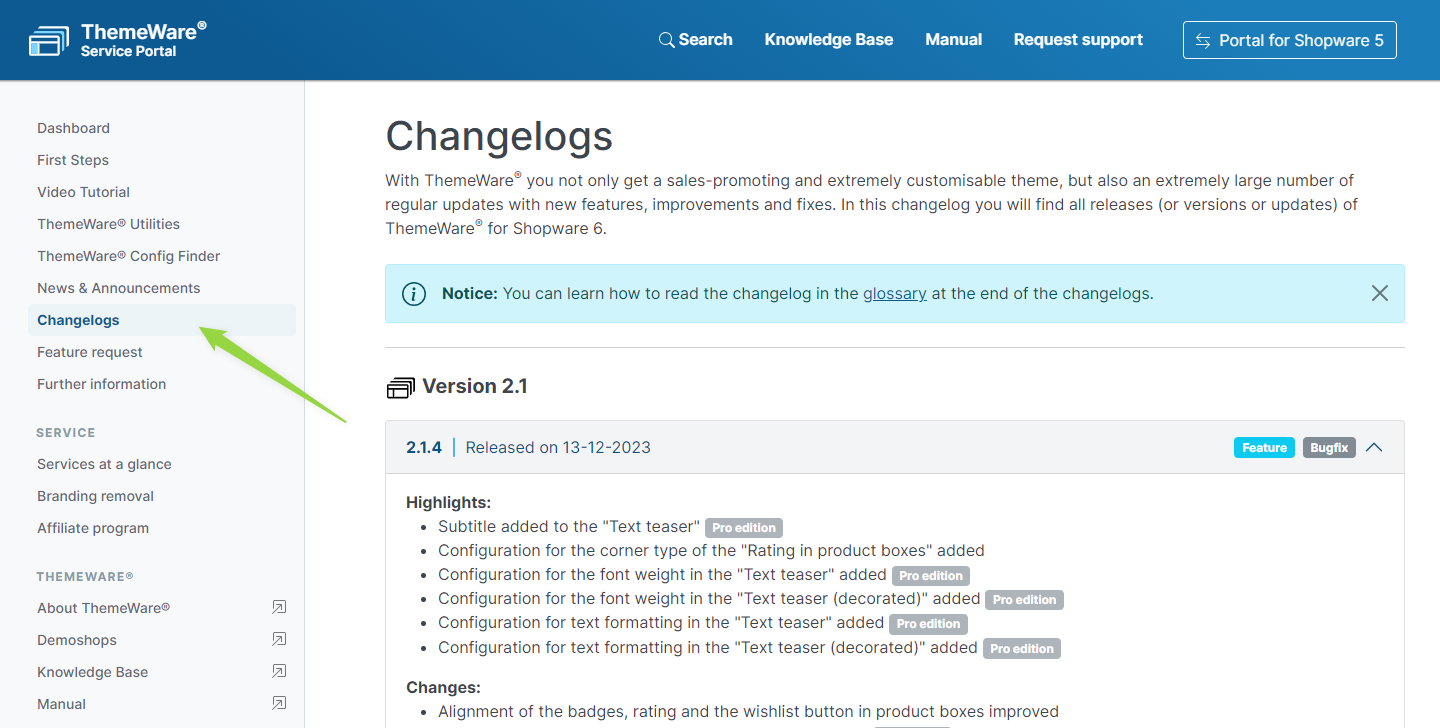This screenshot has height=728, width=1440.
Task: Click the 2.1.4 version number
Action: point(424,447)
